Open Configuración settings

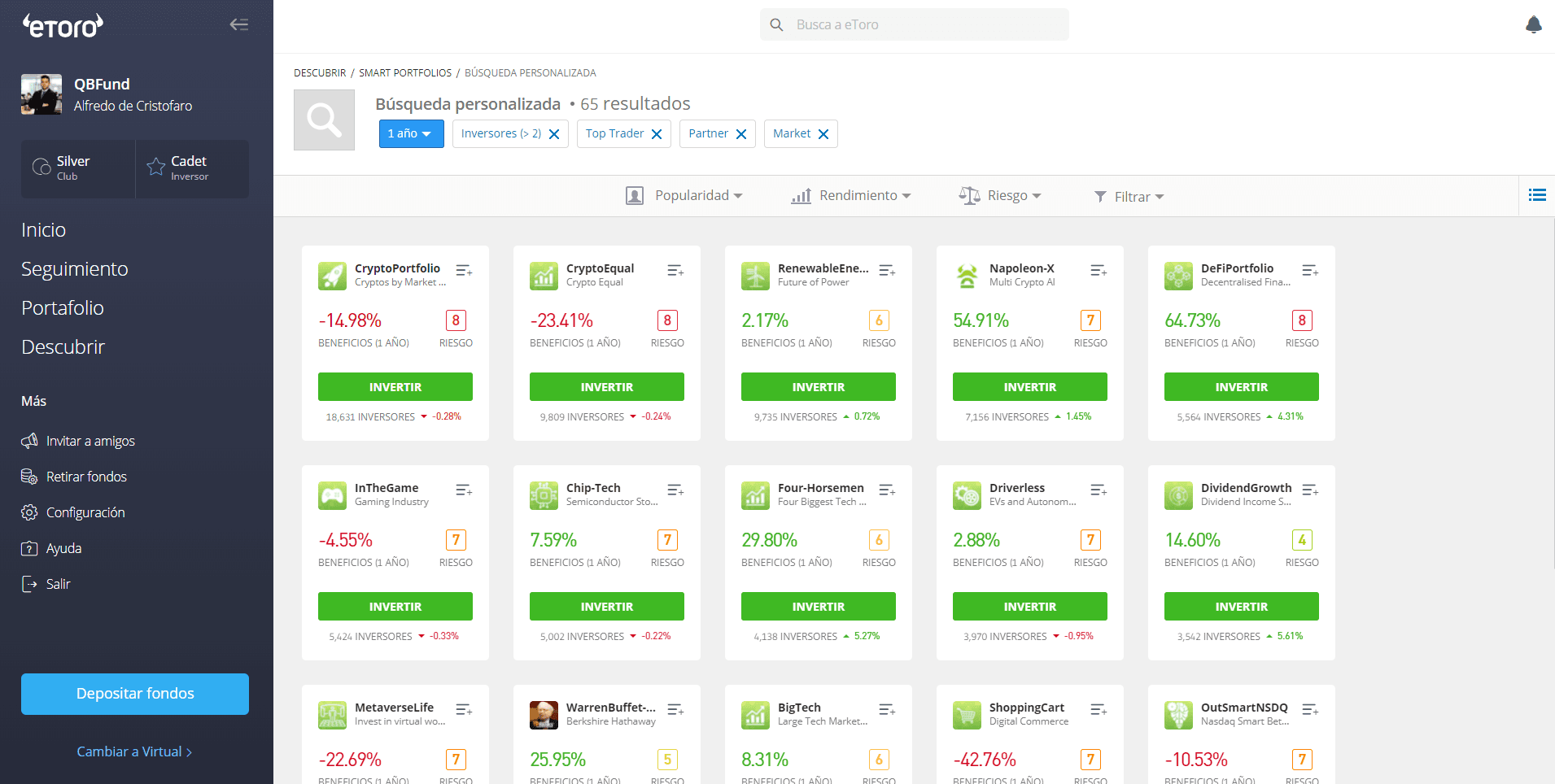(73, 512)
